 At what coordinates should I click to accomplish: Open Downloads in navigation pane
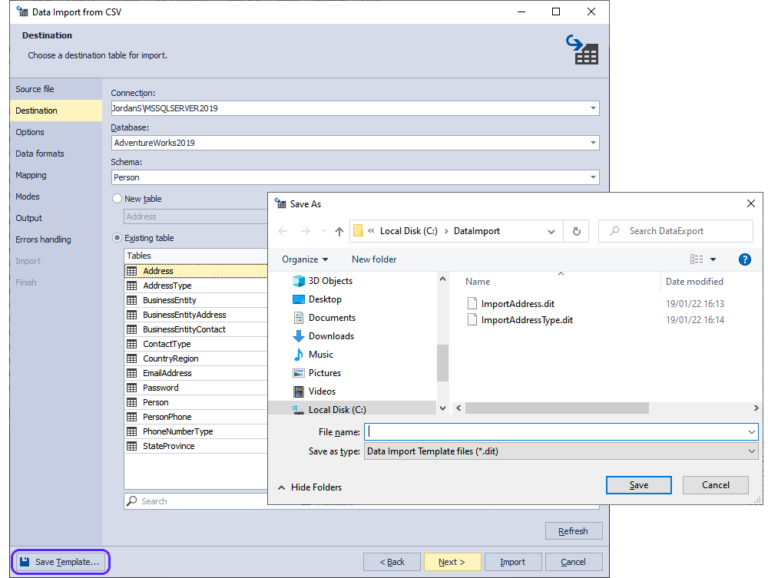[x=323, y=336]
